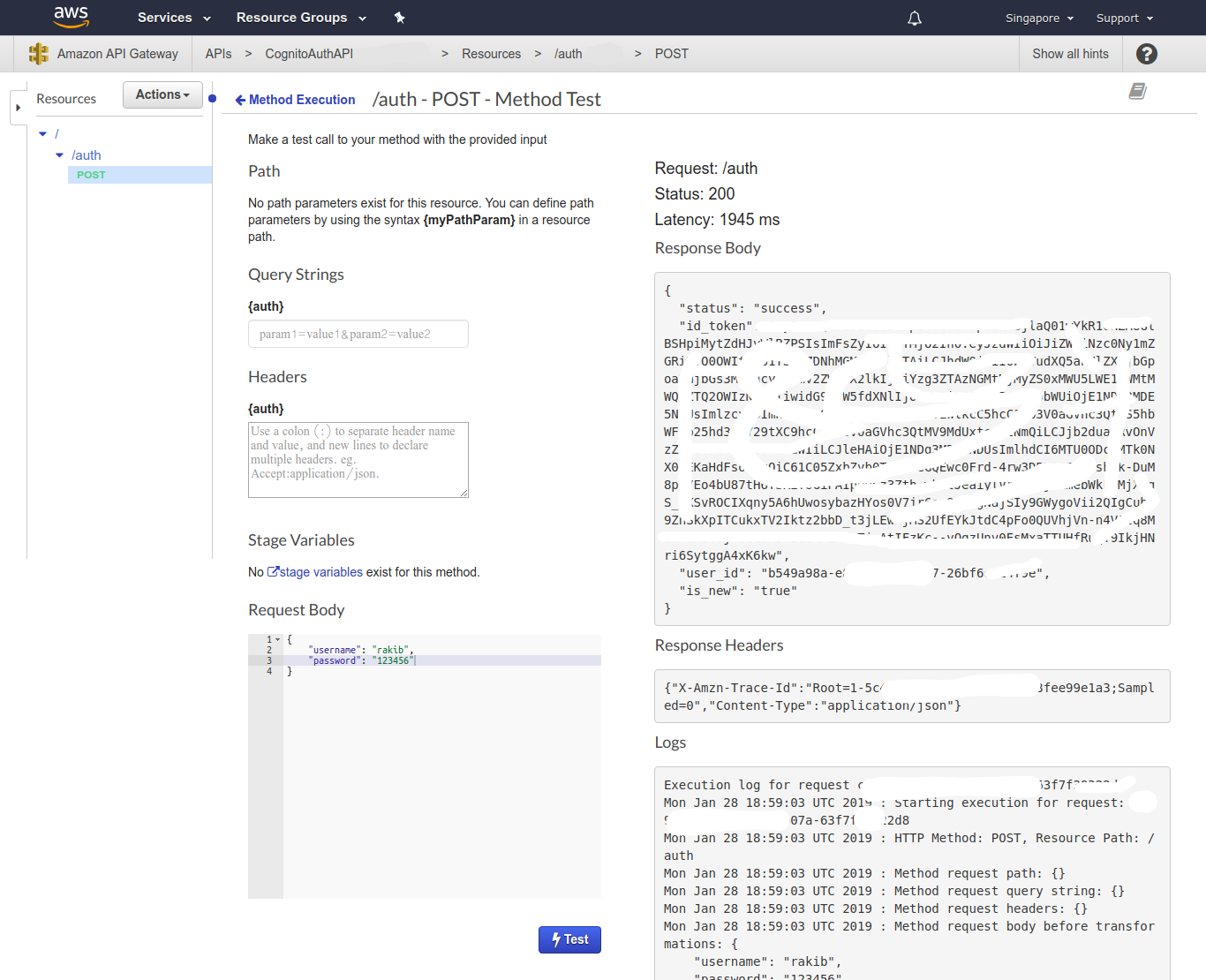Click the AWS logo home icon
This screenshot has height=980, width=1206.
tap(71, 17)
